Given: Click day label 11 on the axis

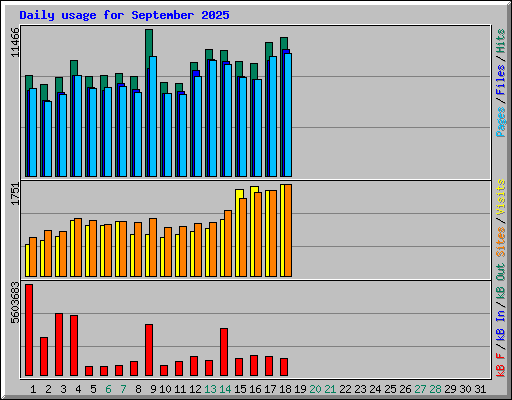Looking at the screenshot, I should (x=180, y=389).
